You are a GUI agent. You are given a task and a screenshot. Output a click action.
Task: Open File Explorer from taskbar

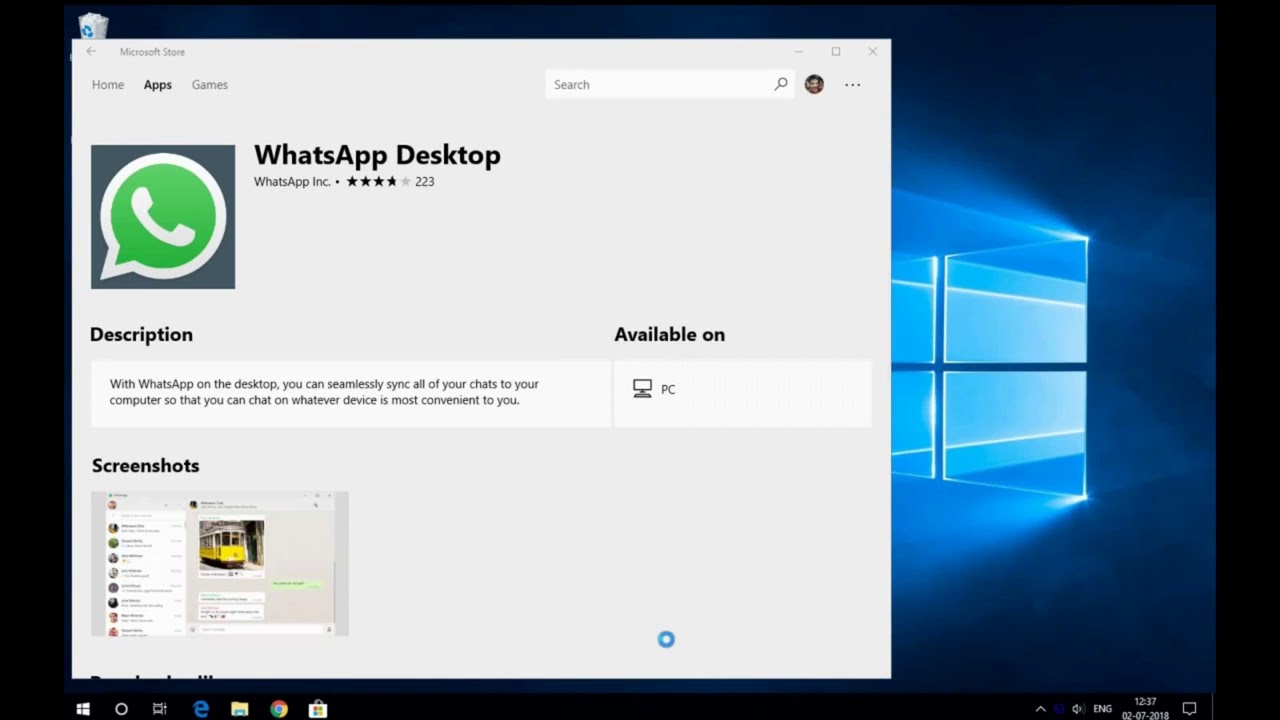coord(240,709)
